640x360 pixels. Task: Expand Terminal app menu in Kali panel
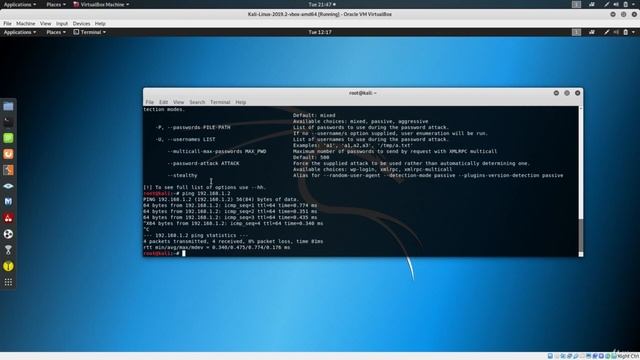pos(90,32)
